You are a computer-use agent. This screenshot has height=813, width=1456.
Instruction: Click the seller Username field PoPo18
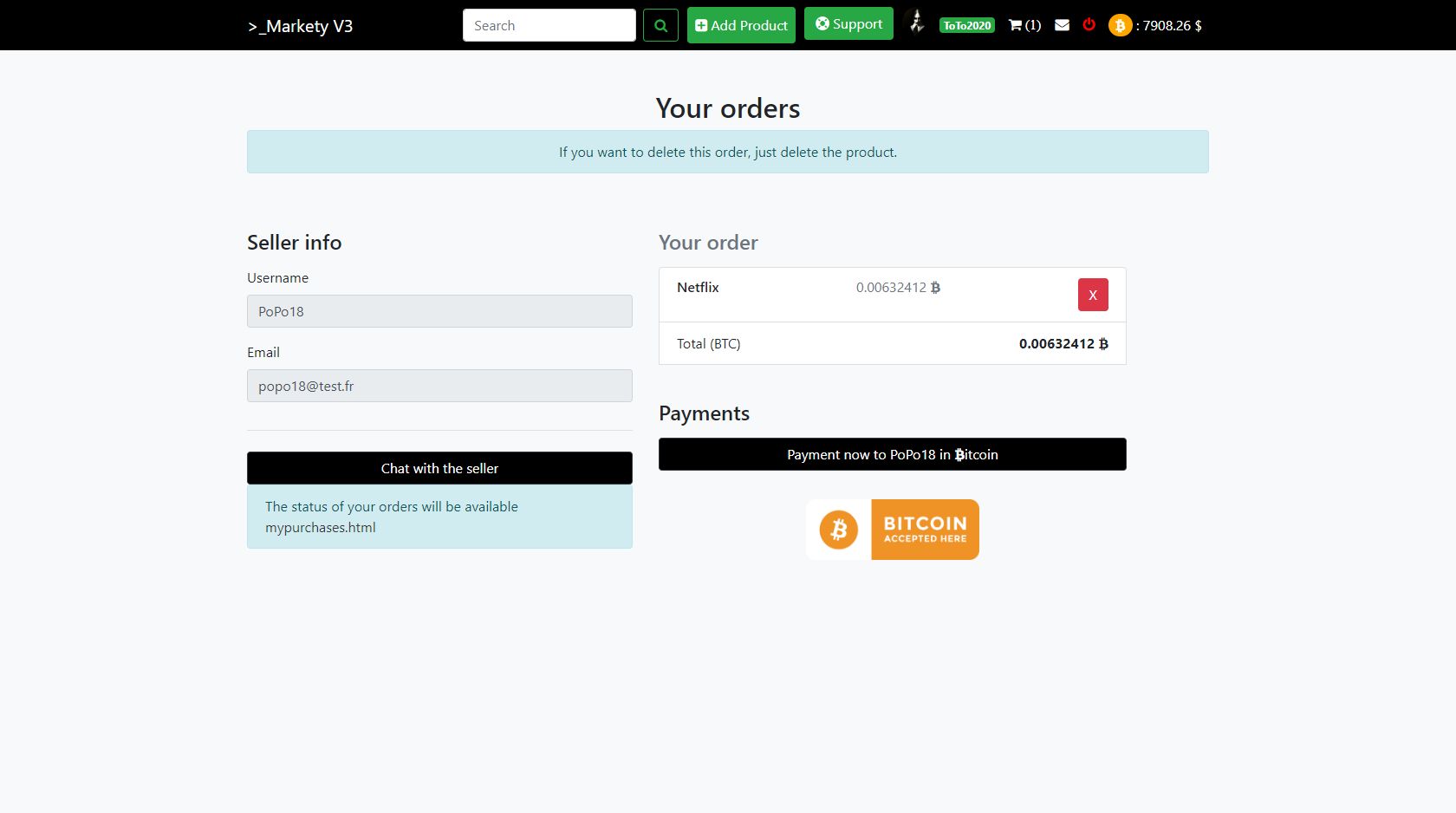[x=439, y=311]
